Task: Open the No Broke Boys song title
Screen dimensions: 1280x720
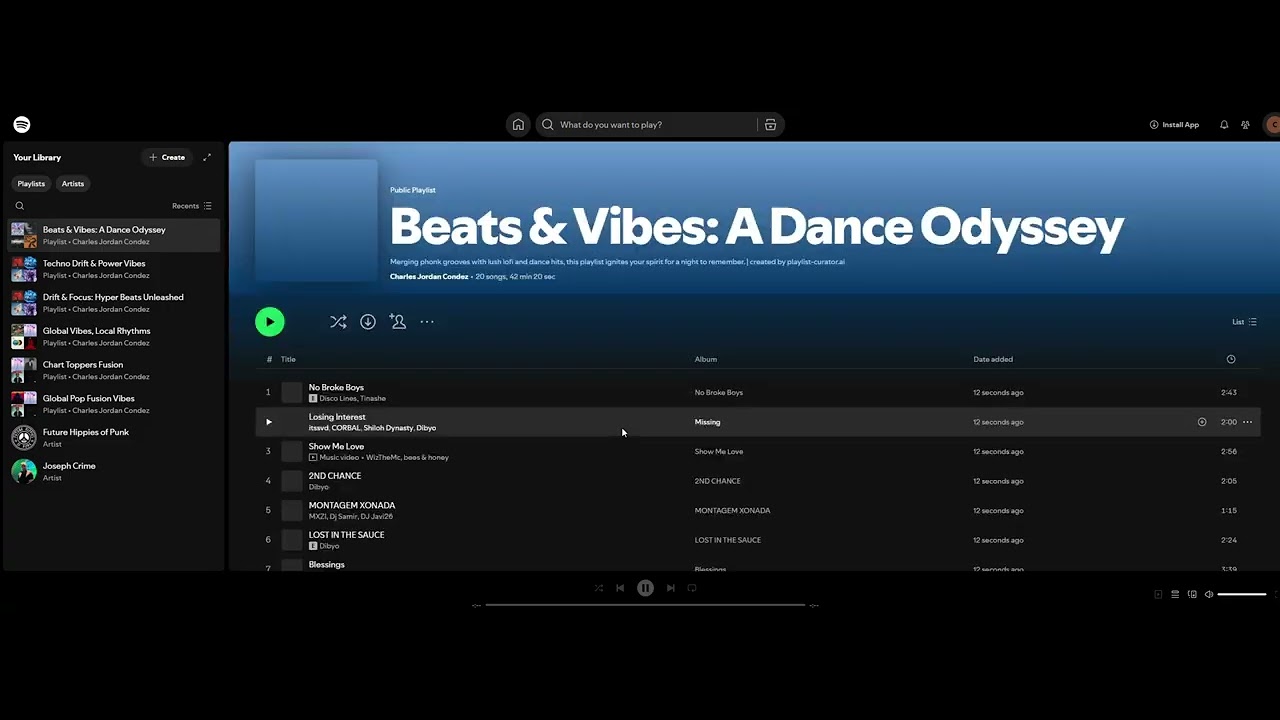Action: (336, 387)
